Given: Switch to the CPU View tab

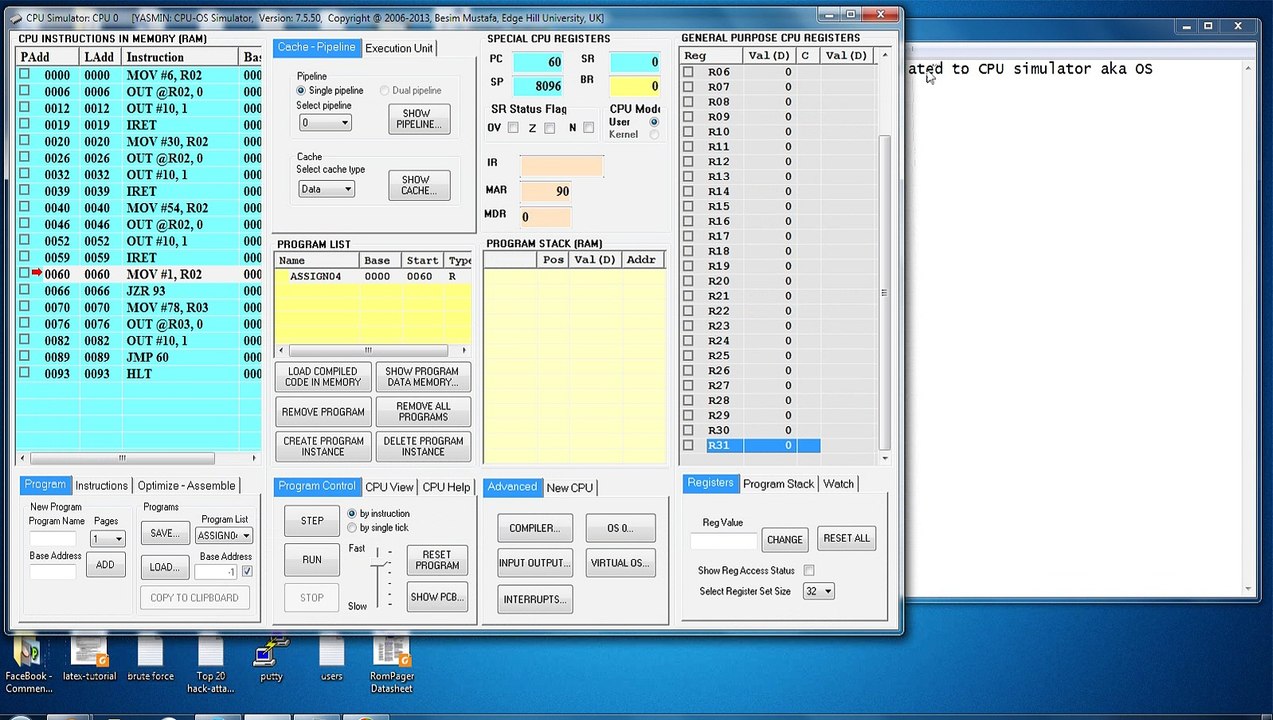Looking at the screenshot, I should [389, 487].
